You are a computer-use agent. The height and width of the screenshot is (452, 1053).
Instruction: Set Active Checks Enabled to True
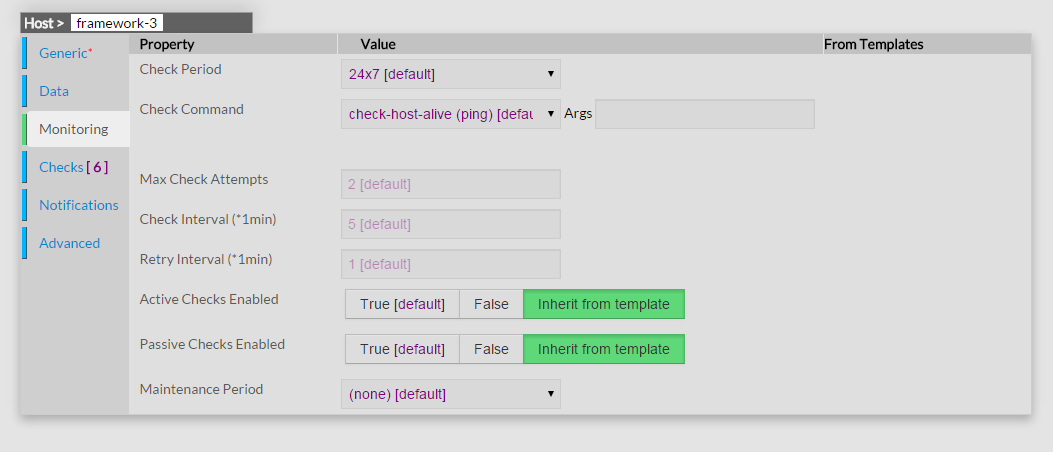pos(402,304)
